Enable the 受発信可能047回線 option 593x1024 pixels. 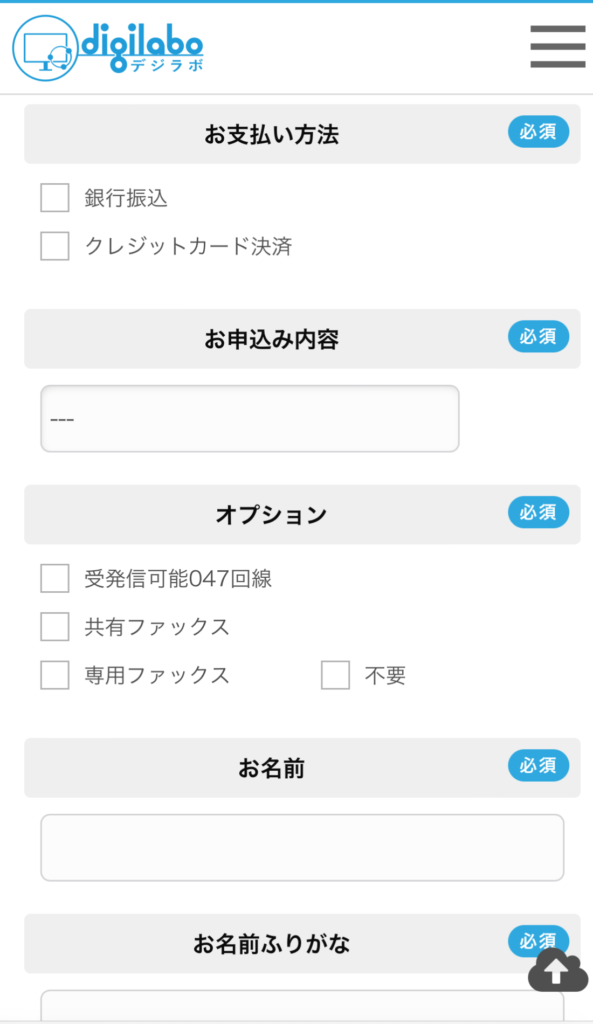point(55,579)
